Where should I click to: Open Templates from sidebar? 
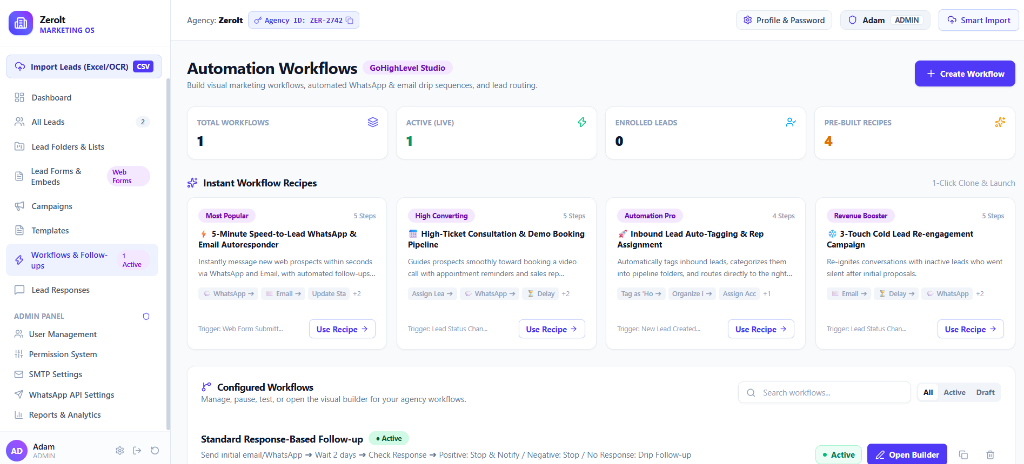tap(84, 231)
